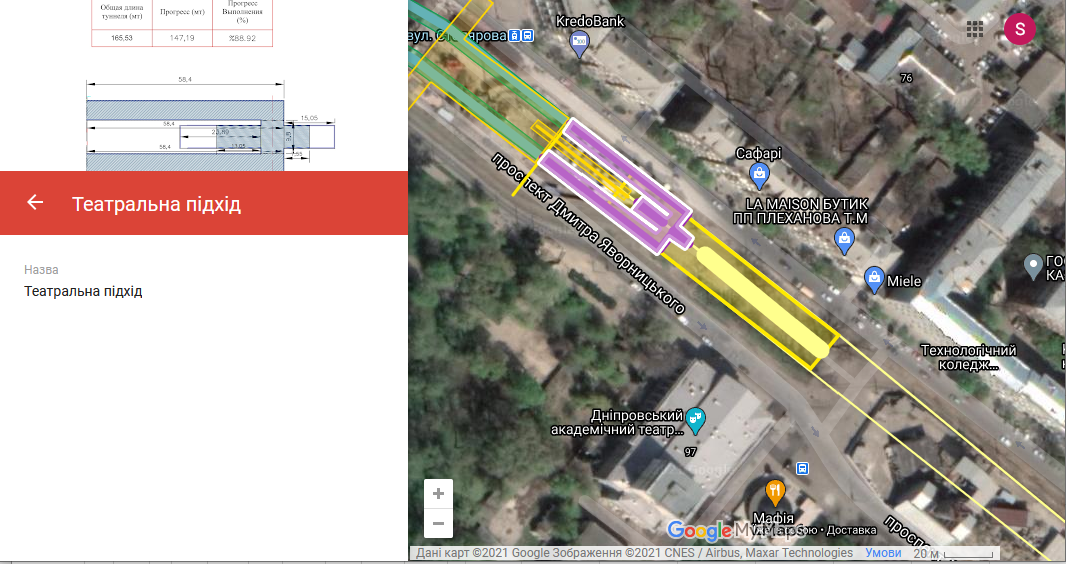Screen dimensions: 1066x564
Task: Zoom out of the map
Action: [438, 523]
